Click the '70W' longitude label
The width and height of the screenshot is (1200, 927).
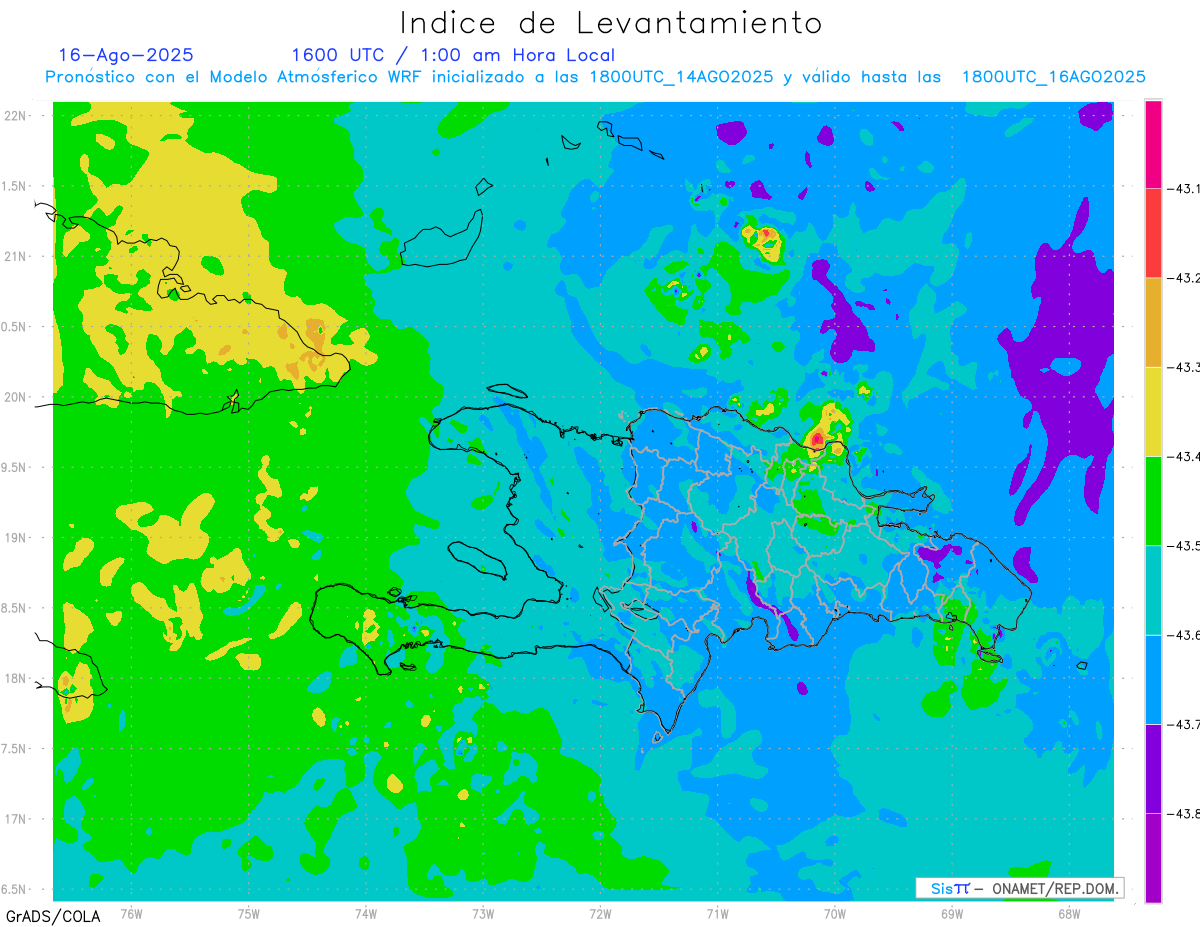point(835,913)
